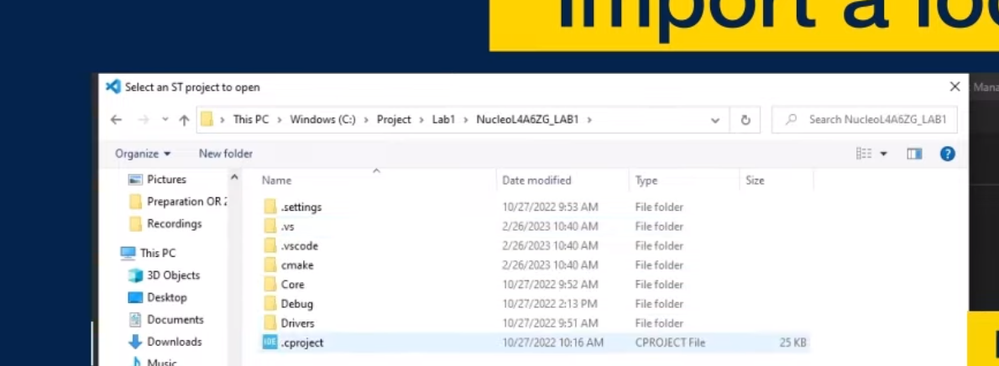Click sidebar scrollbar up arrow
Image resolution: width=999 pixels, height=366 pixels.
tap(234, 177)
